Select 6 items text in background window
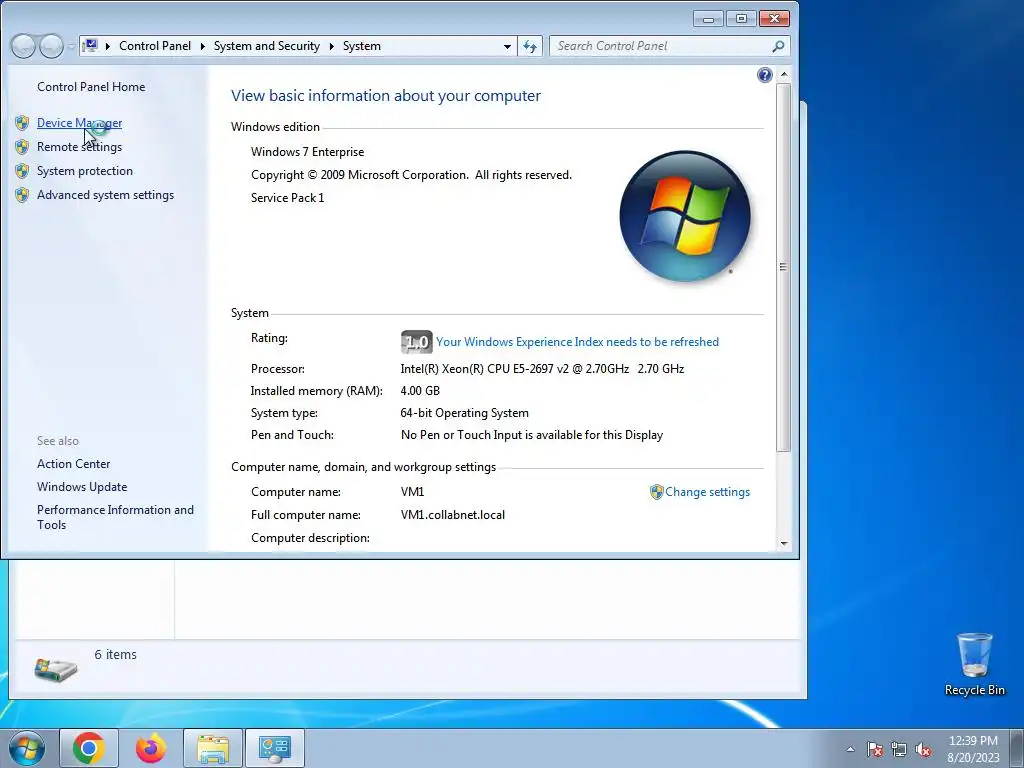Viewport: 1024px width, 768px height. (116, 654)
